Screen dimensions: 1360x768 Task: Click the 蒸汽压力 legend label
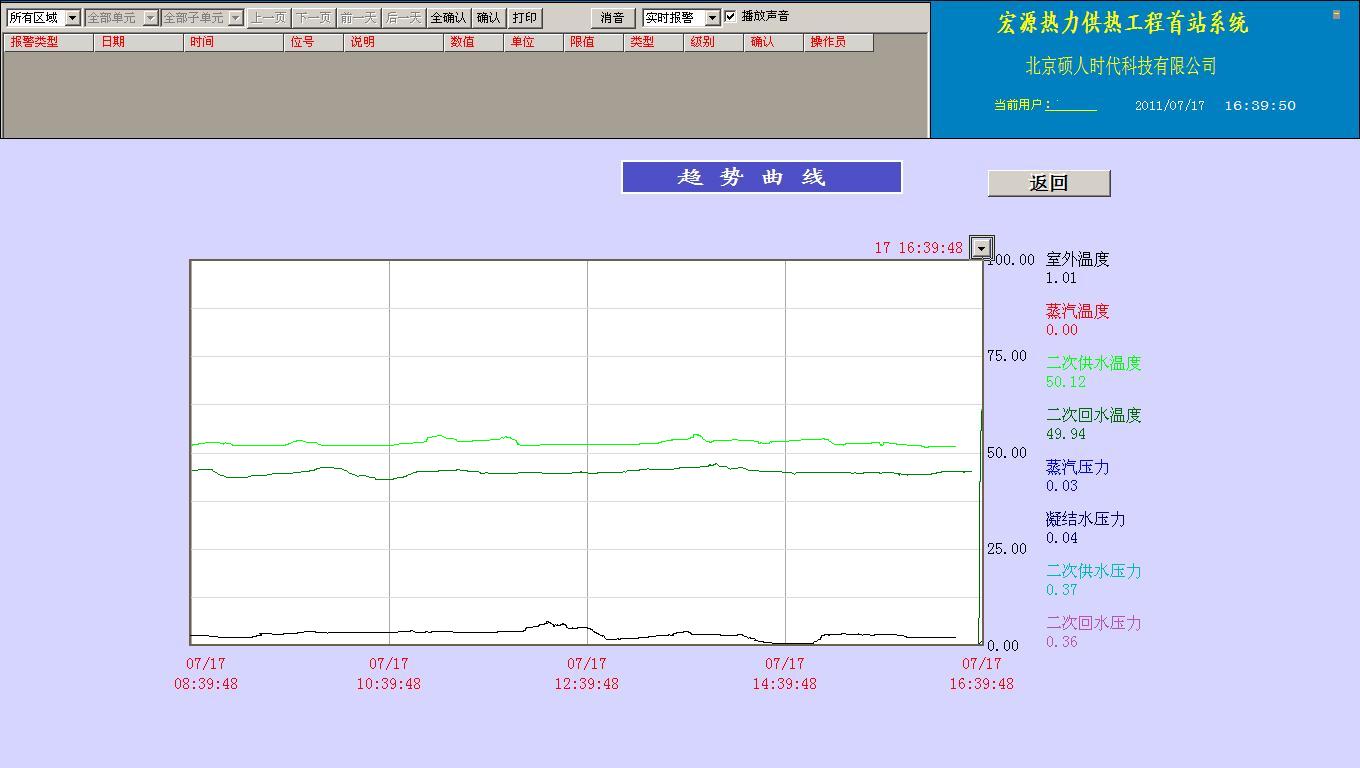1077,468
